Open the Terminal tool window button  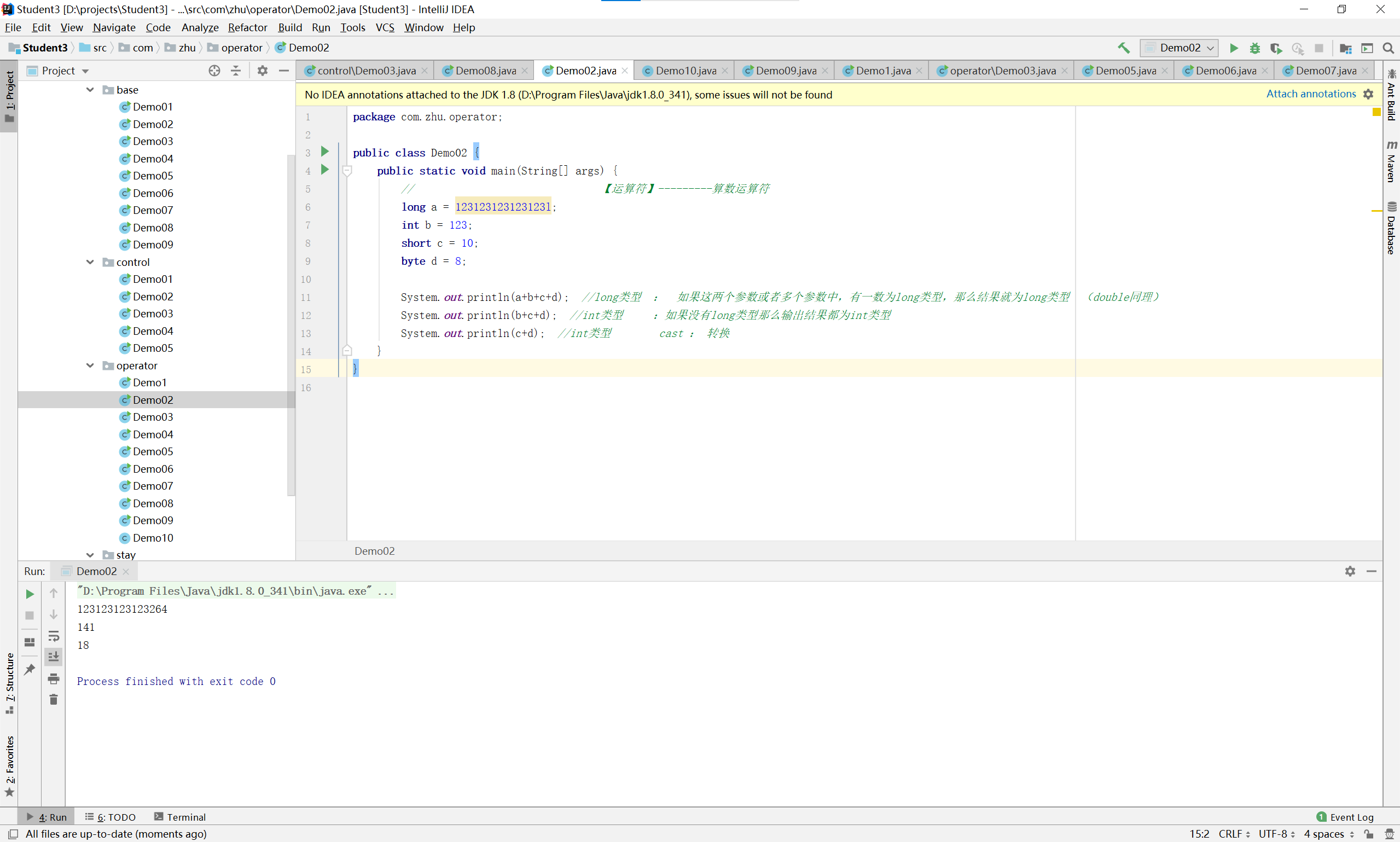pyautogui.click(x=180, y=817)
